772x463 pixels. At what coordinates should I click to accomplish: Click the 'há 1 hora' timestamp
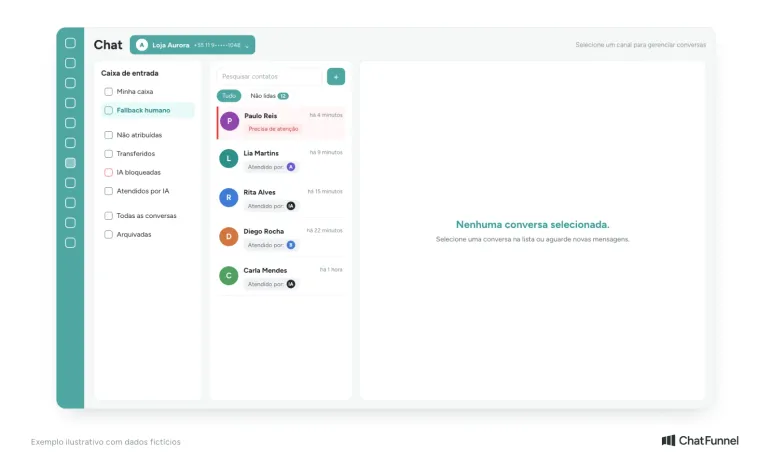pos(331,269)
